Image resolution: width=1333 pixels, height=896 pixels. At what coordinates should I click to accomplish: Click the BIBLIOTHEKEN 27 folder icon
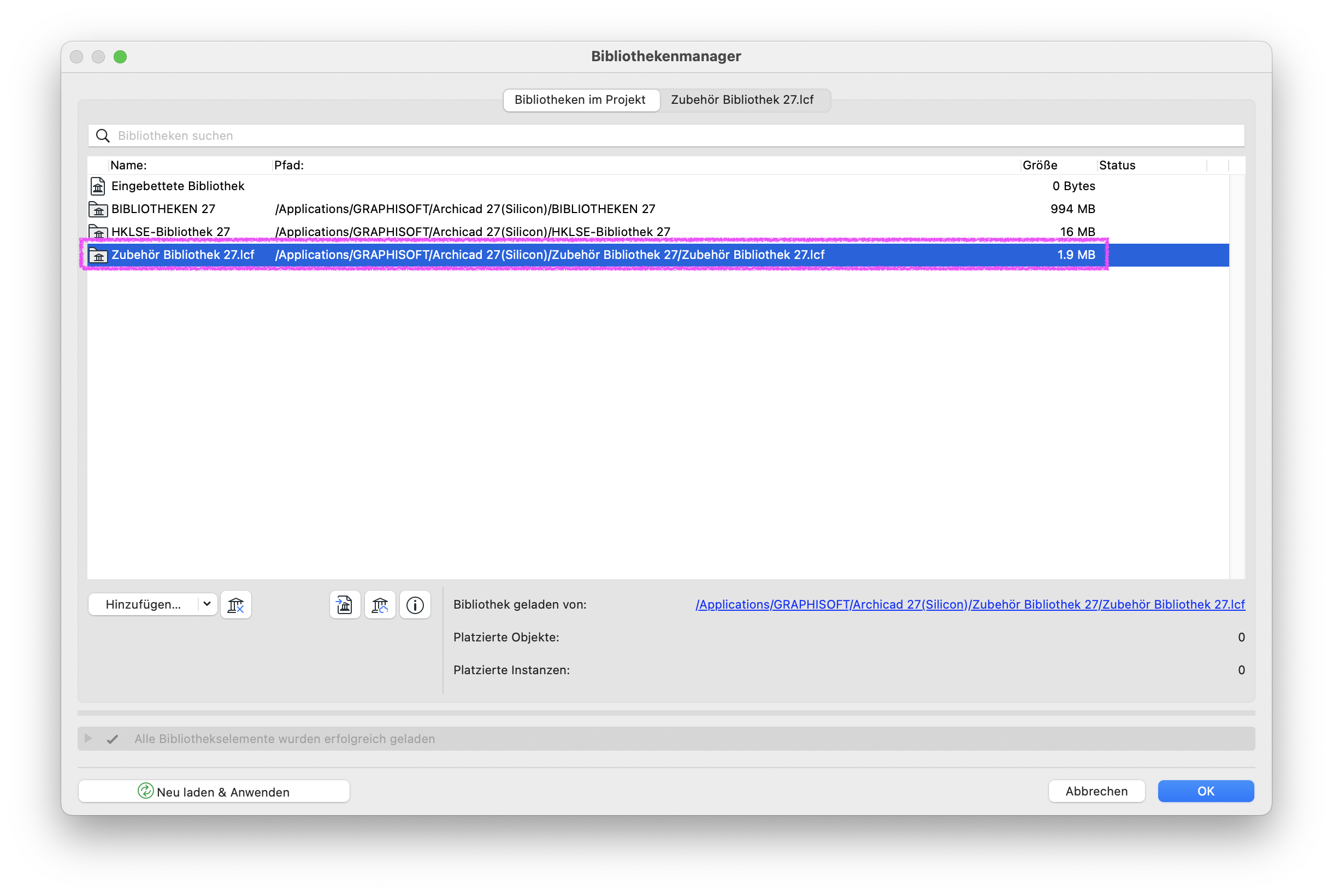[x=98, y=209]
